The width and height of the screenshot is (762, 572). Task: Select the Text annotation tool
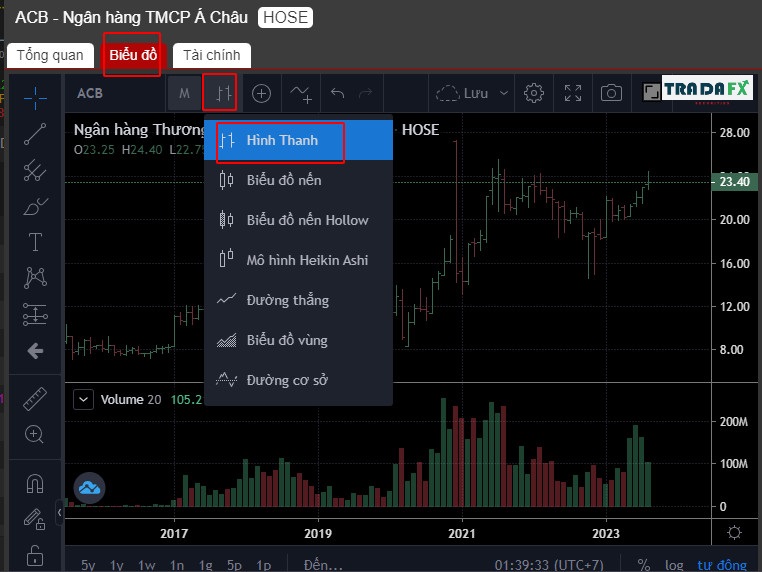click(x=35, y=242)
